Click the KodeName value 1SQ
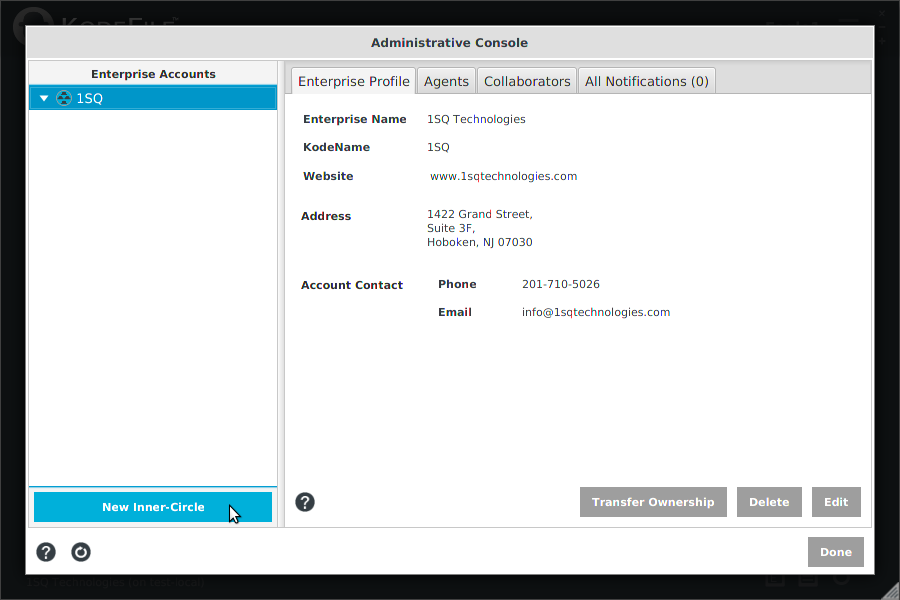900x600 pixels. click(x=438, y=147)
